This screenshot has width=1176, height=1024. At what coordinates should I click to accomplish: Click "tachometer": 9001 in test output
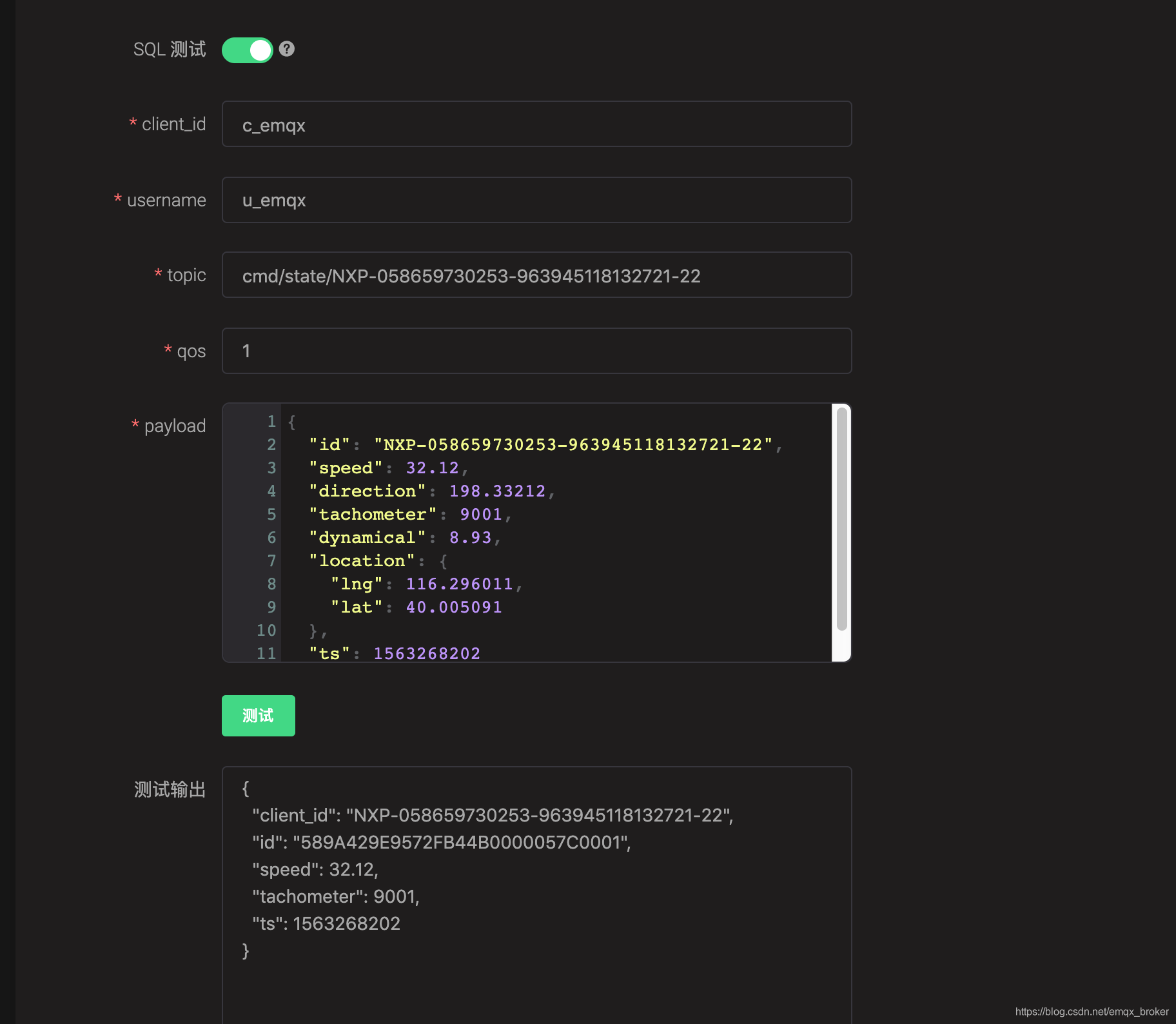336,896
